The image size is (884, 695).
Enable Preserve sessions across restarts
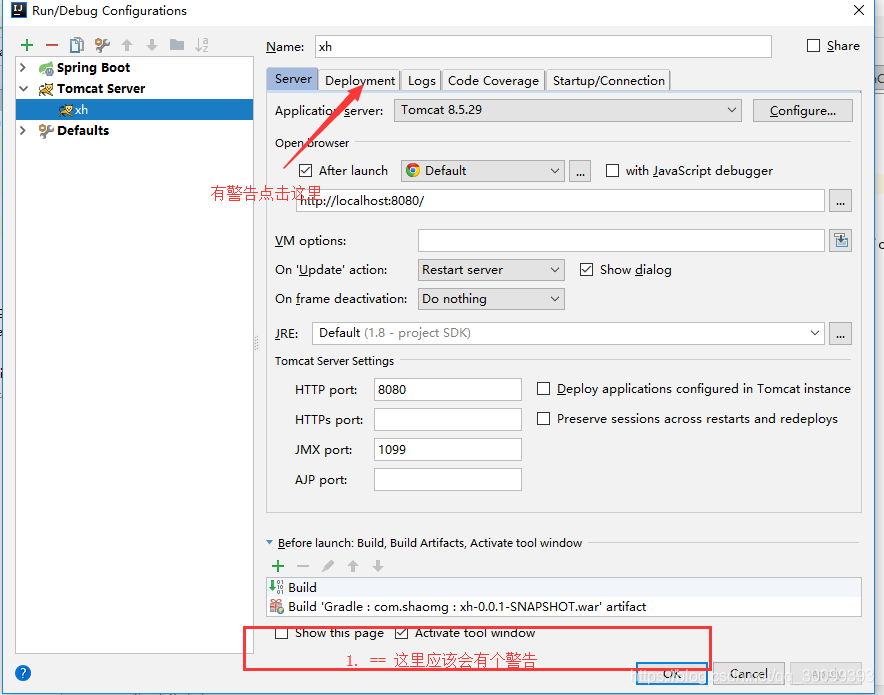point(543,418)
